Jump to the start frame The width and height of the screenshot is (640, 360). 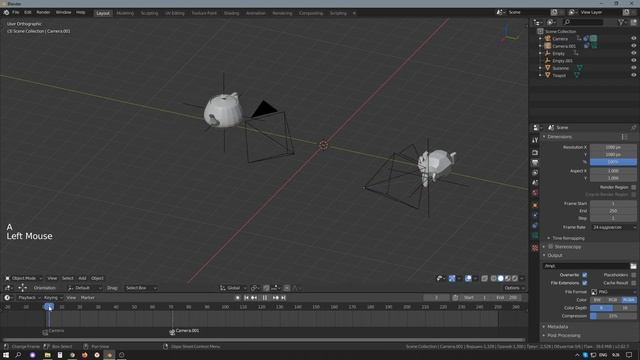pos(246,298)
